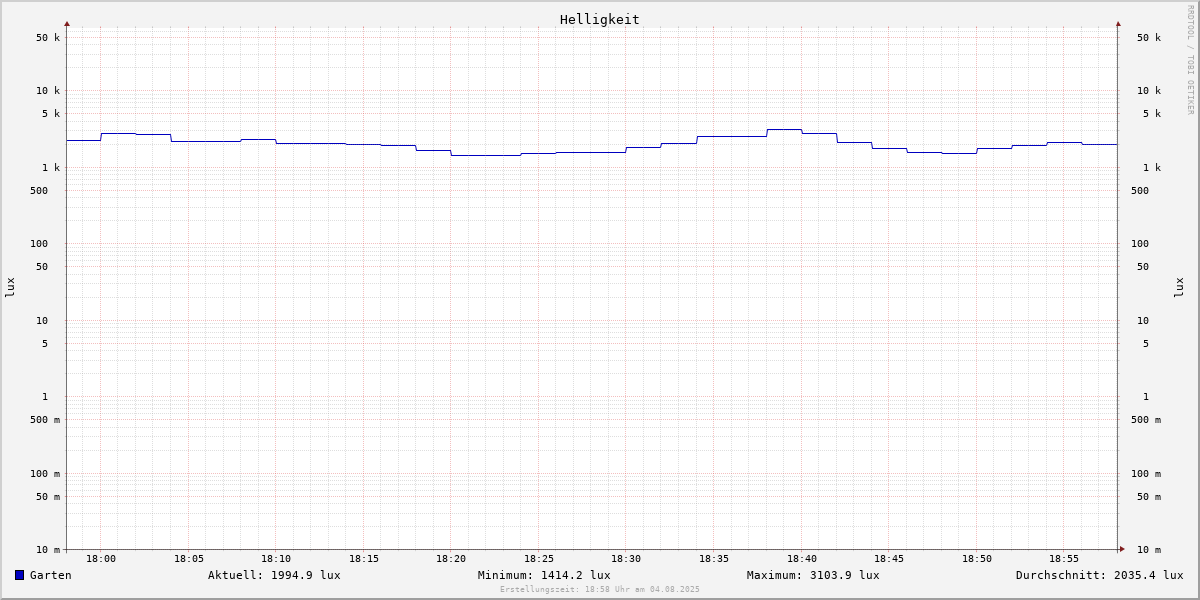This screenshot has height=600, width=1200.
Task: Click the right axis 5 k label
Action: 1152,114
